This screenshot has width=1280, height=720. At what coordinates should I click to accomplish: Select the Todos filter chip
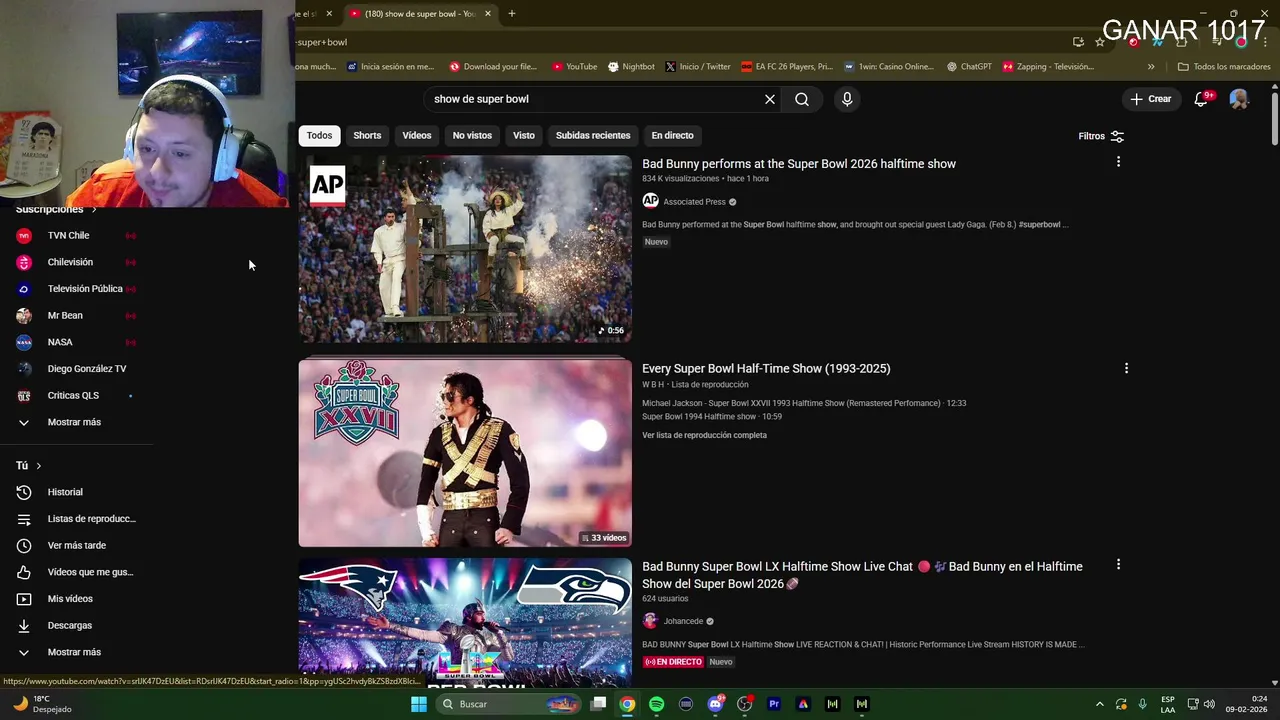[319, 135]
